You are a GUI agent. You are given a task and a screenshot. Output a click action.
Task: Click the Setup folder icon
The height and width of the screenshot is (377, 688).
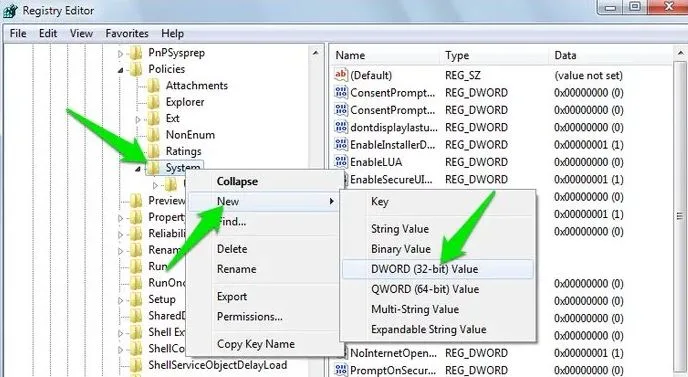[x=136, y=299]
